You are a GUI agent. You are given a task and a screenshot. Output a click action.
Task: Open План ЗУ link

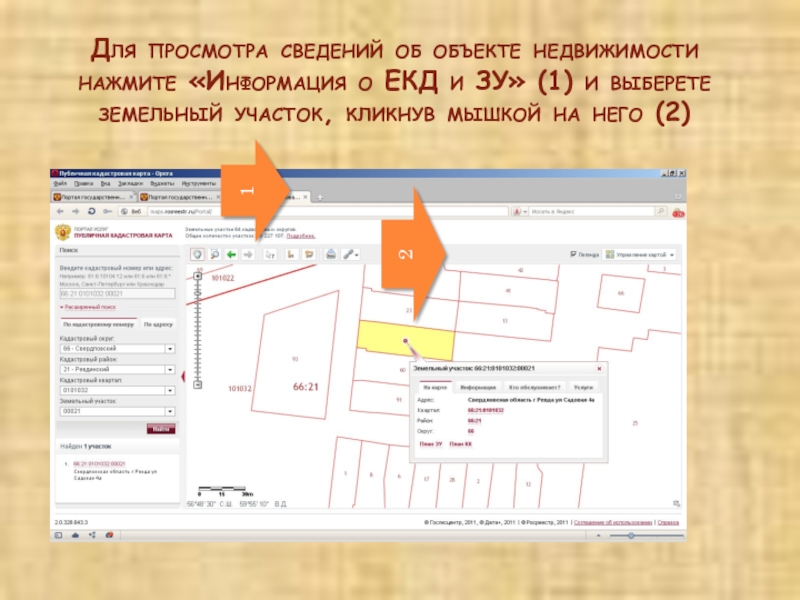[431, 444]
